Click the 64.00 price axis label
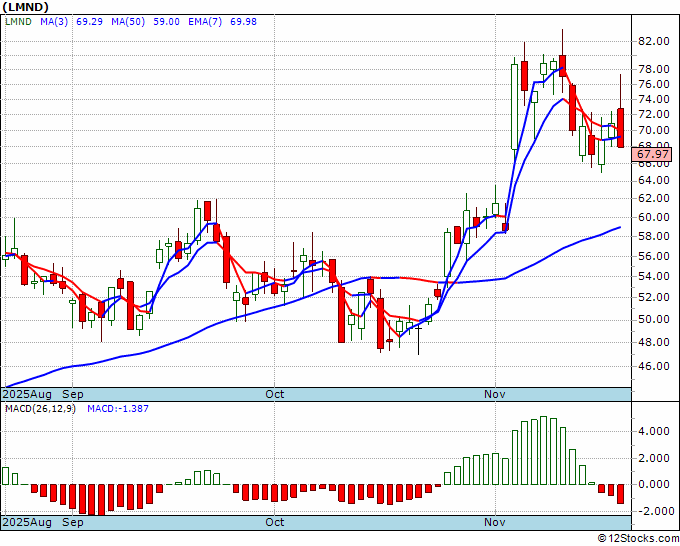Image resolution: width=680 pixels, height=546 pixels. tap(654, 181)
